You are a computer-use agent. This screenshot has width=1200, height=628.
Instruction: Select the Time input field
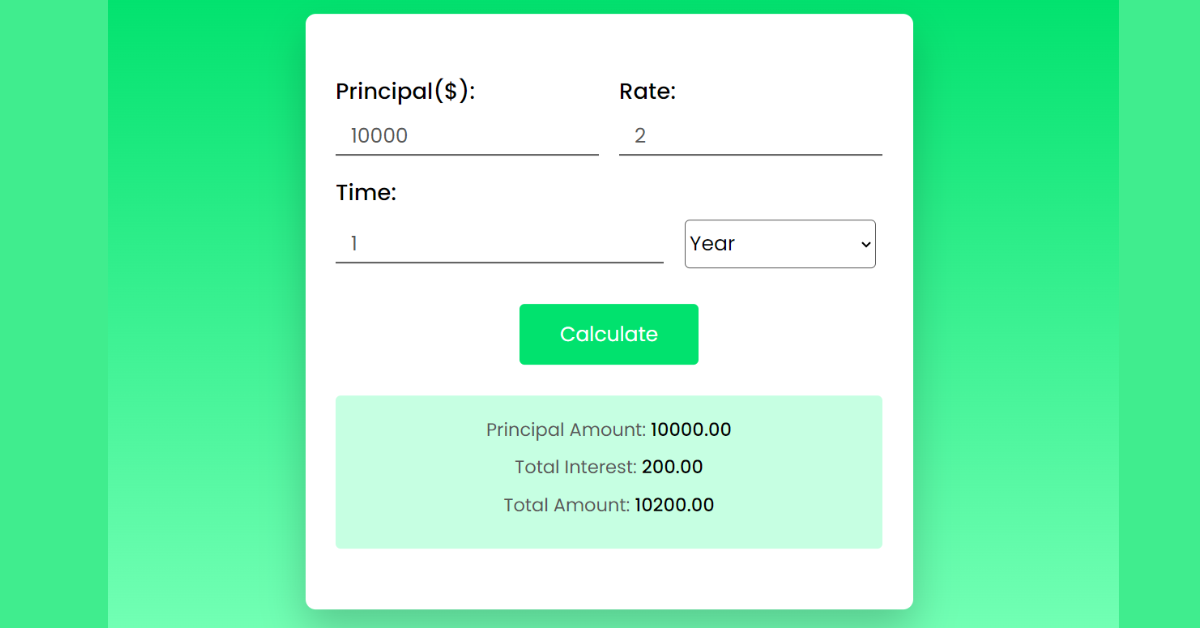click(499, 243)
